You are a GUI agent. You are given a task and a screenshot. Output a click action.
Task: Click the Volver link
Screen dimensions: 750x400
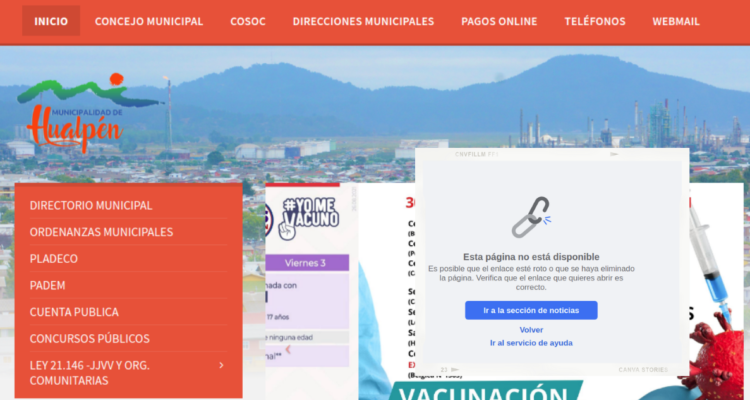[x=531, y=329]
